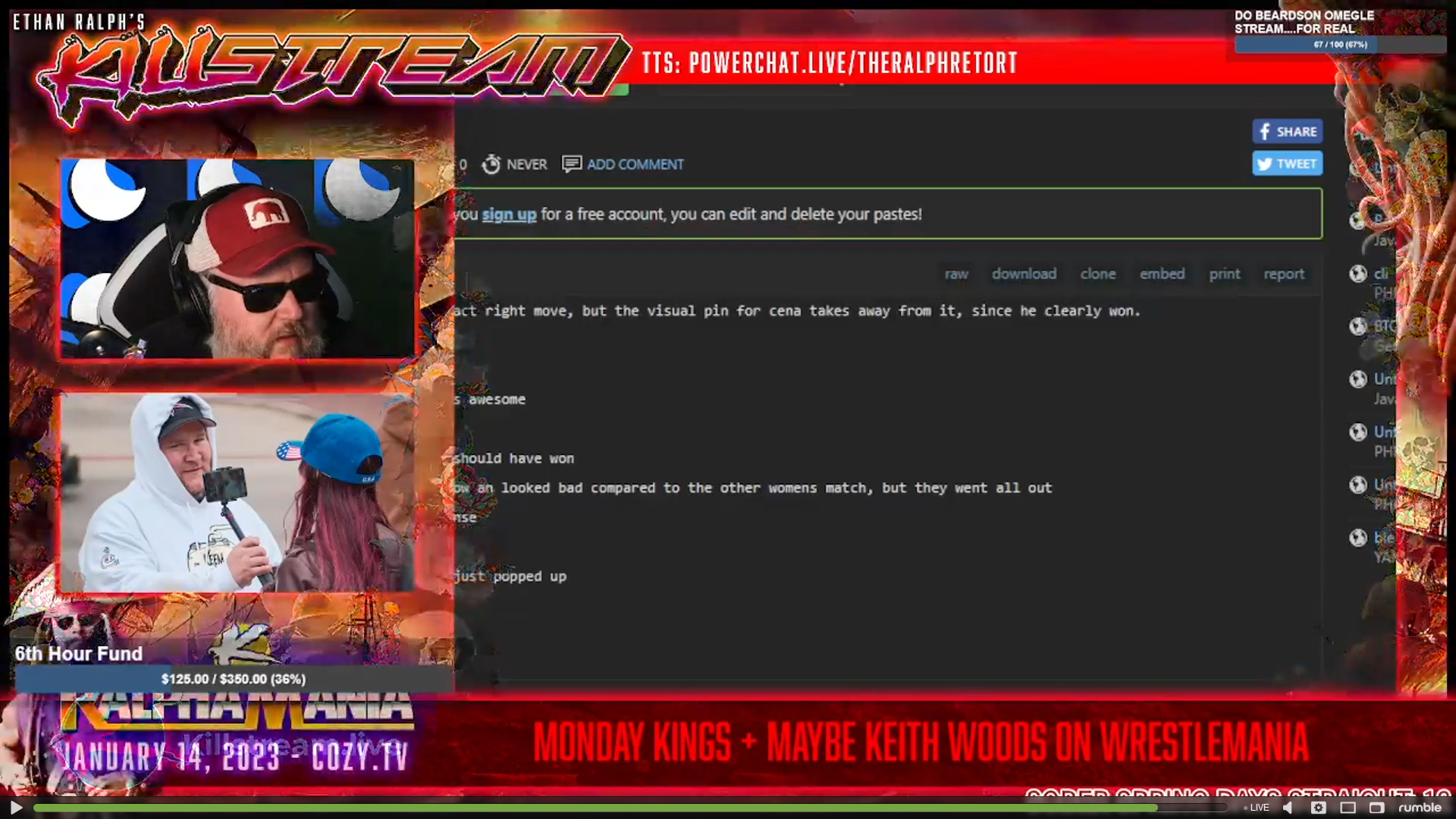Screen dimensions: 1456x819
Task: Click the report paste option
Action: tap(1284, 274)
